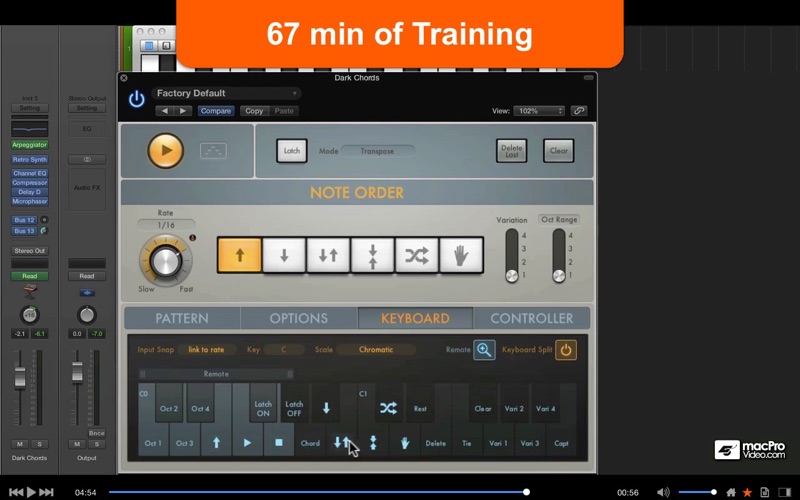Toggle the Arpeggiator plugin power button
The height and width of the screenshot is (500, 800).
(137, 98)
